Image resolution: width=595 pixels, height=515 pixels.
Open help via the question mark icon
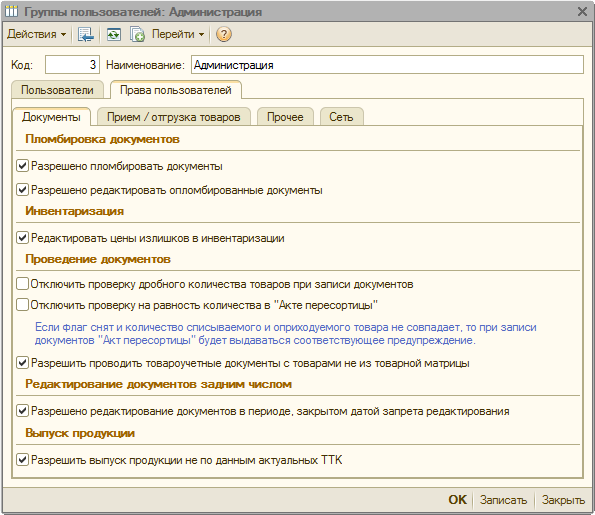point(224,35)
